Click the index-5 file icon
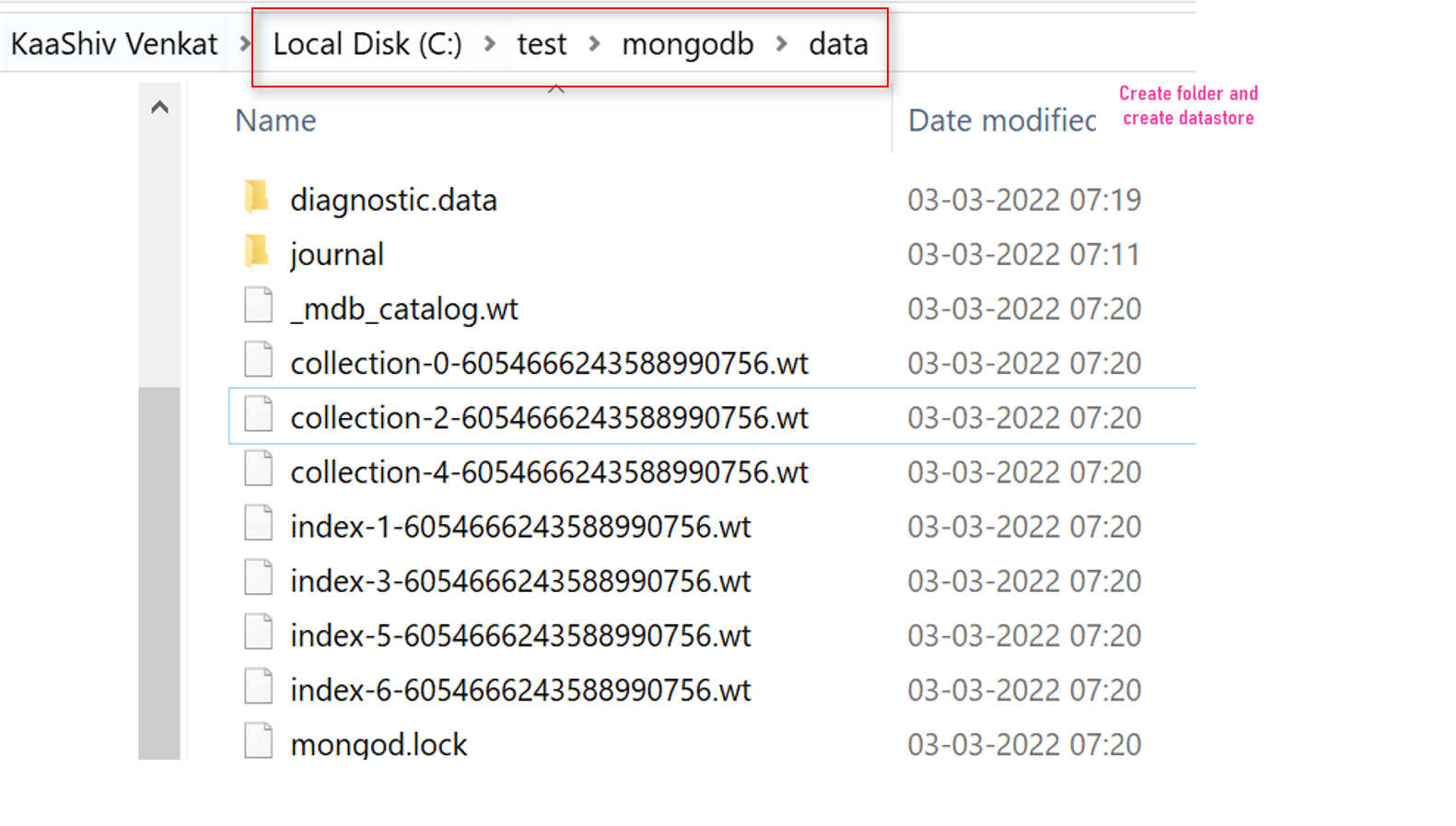 258,633
